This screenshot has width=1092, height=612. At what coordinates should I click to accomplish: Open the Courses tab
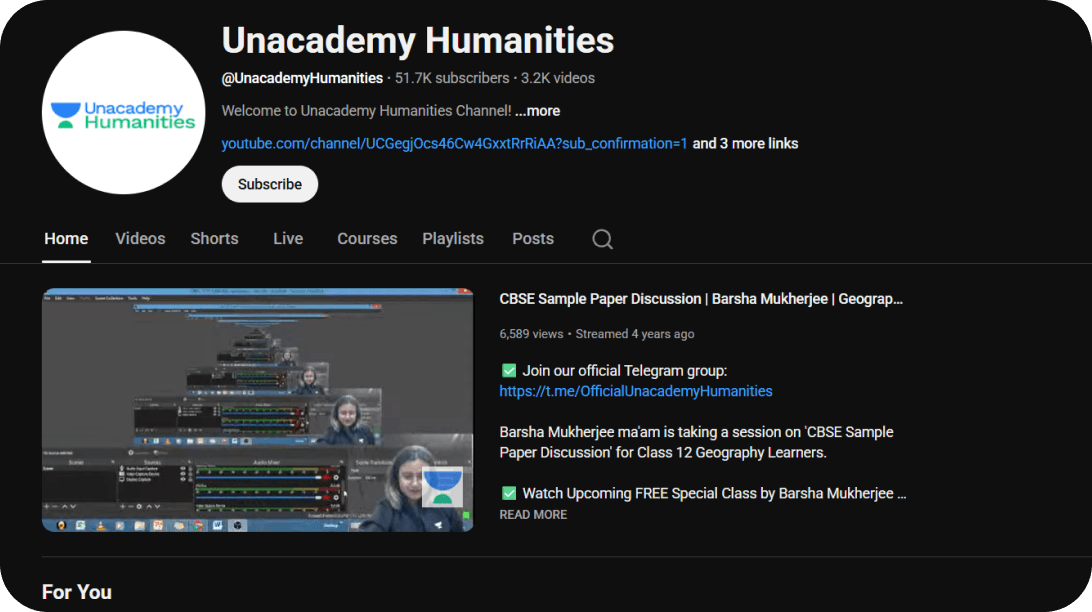(367, 239)
